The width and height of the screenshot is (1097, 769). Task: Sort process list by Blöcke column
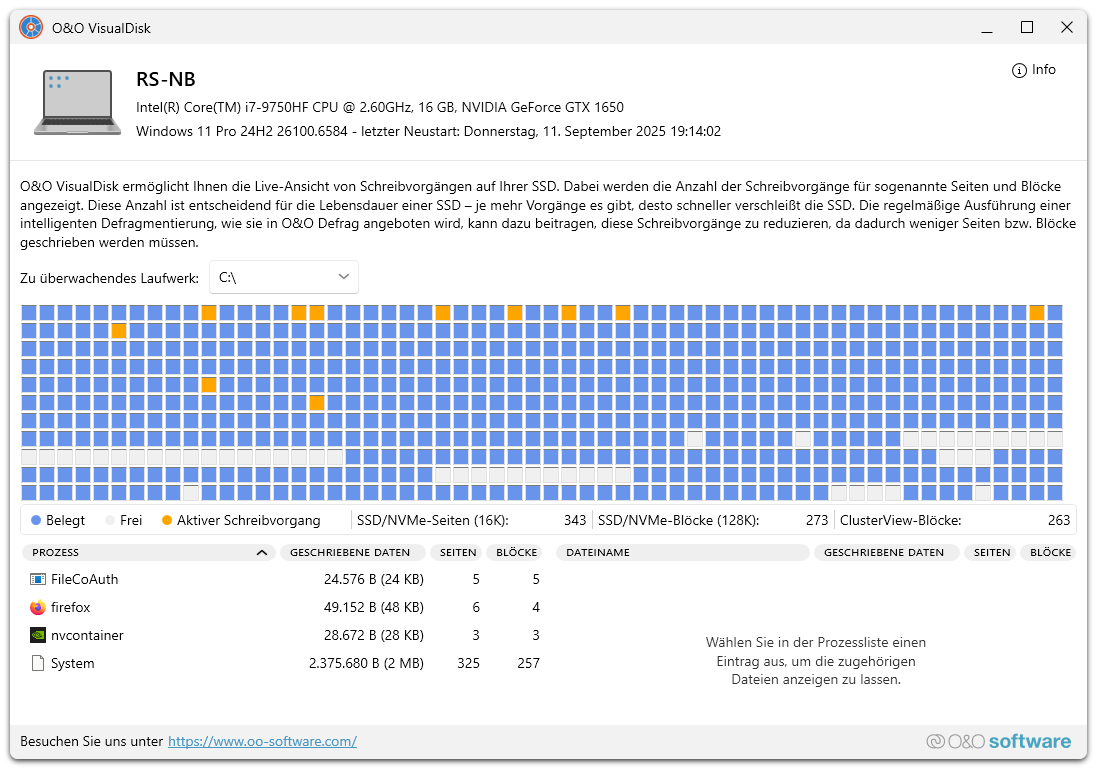(x=516, y=552)
